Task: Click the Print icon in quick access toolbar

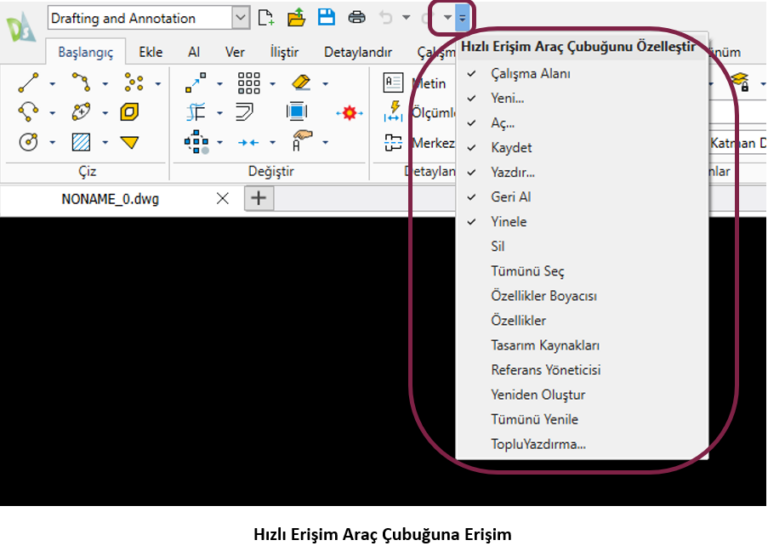Action: pos(356,17)
